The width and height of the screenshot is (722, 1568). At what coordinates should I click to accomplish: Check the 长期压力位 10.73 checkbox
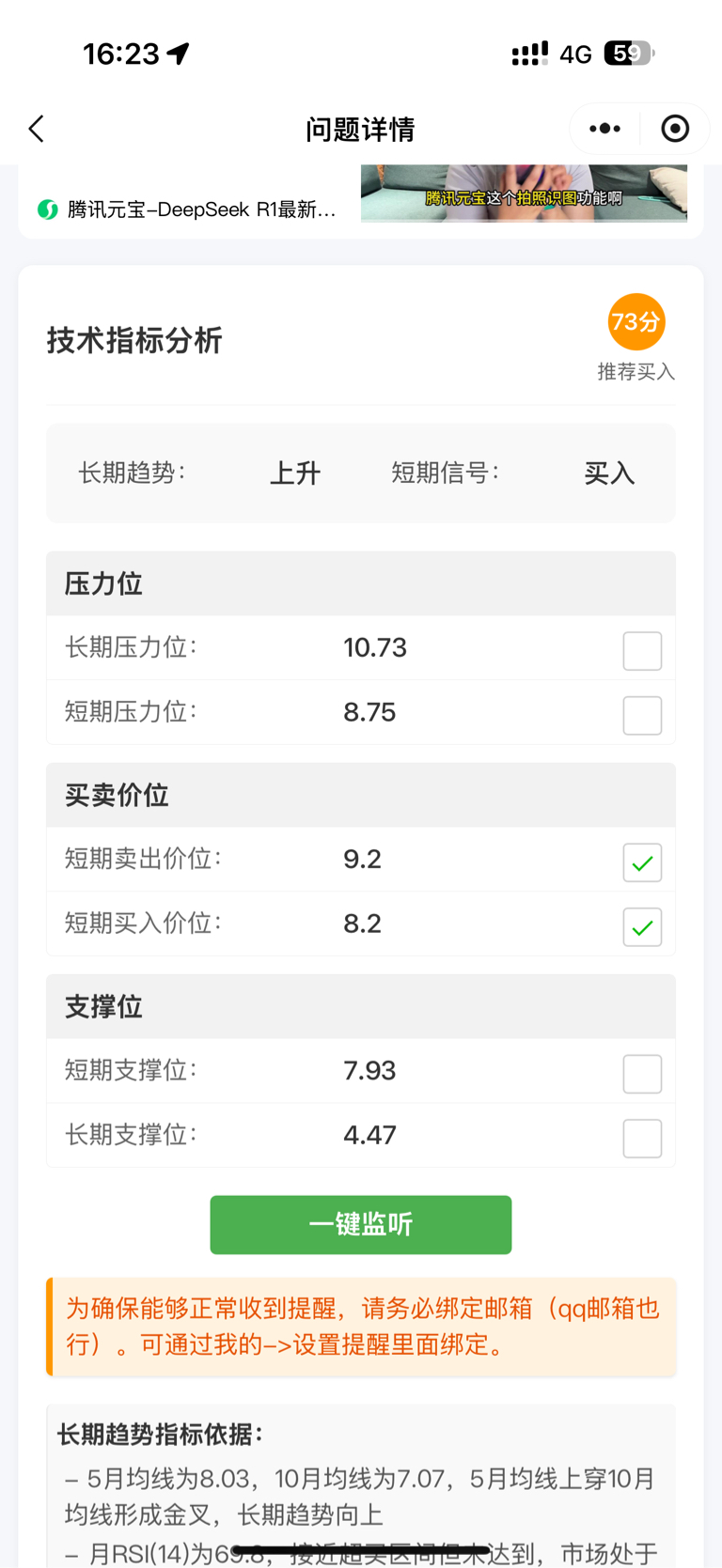(x=643, y=650)
